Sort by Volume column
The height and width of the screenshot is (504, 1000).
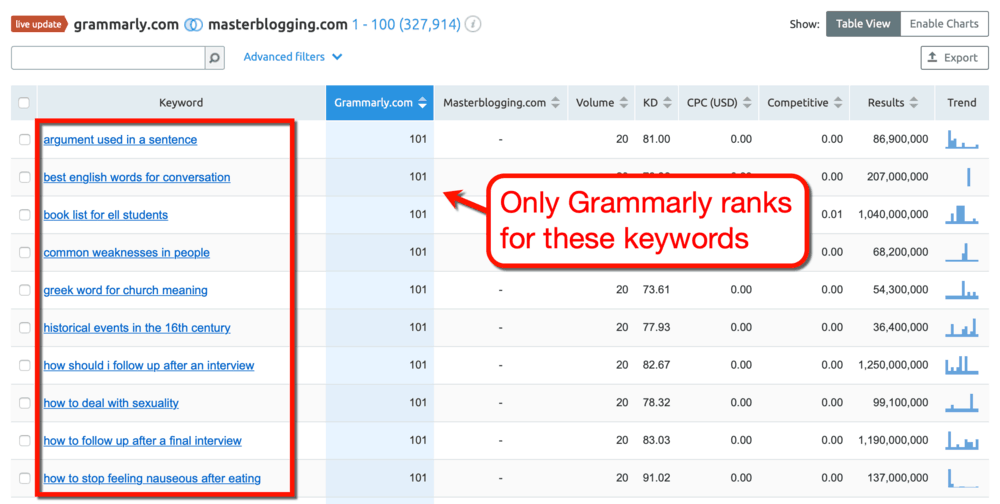[x=601, y=103]
